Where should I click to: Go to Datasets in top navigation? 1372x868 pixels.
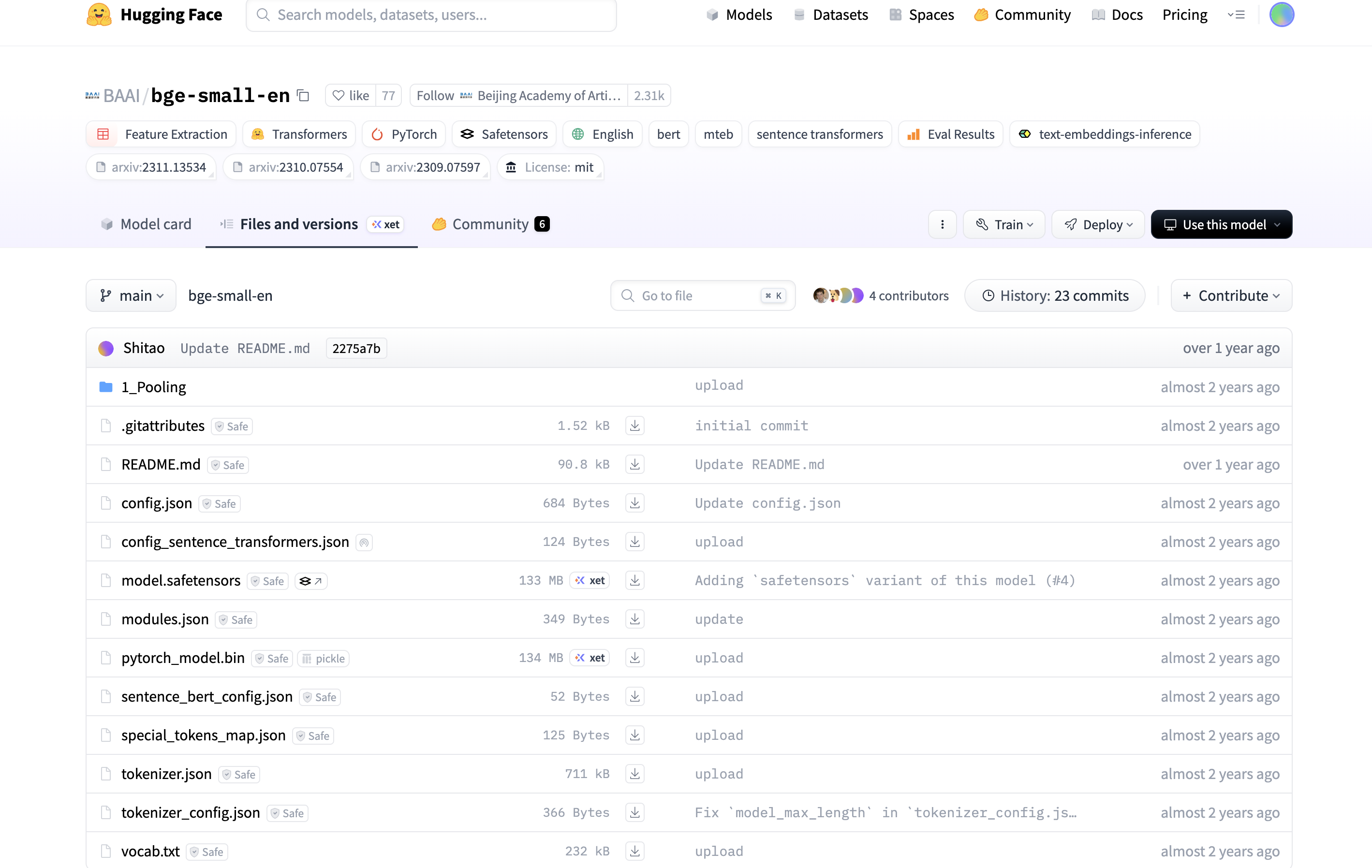point(831,15)
